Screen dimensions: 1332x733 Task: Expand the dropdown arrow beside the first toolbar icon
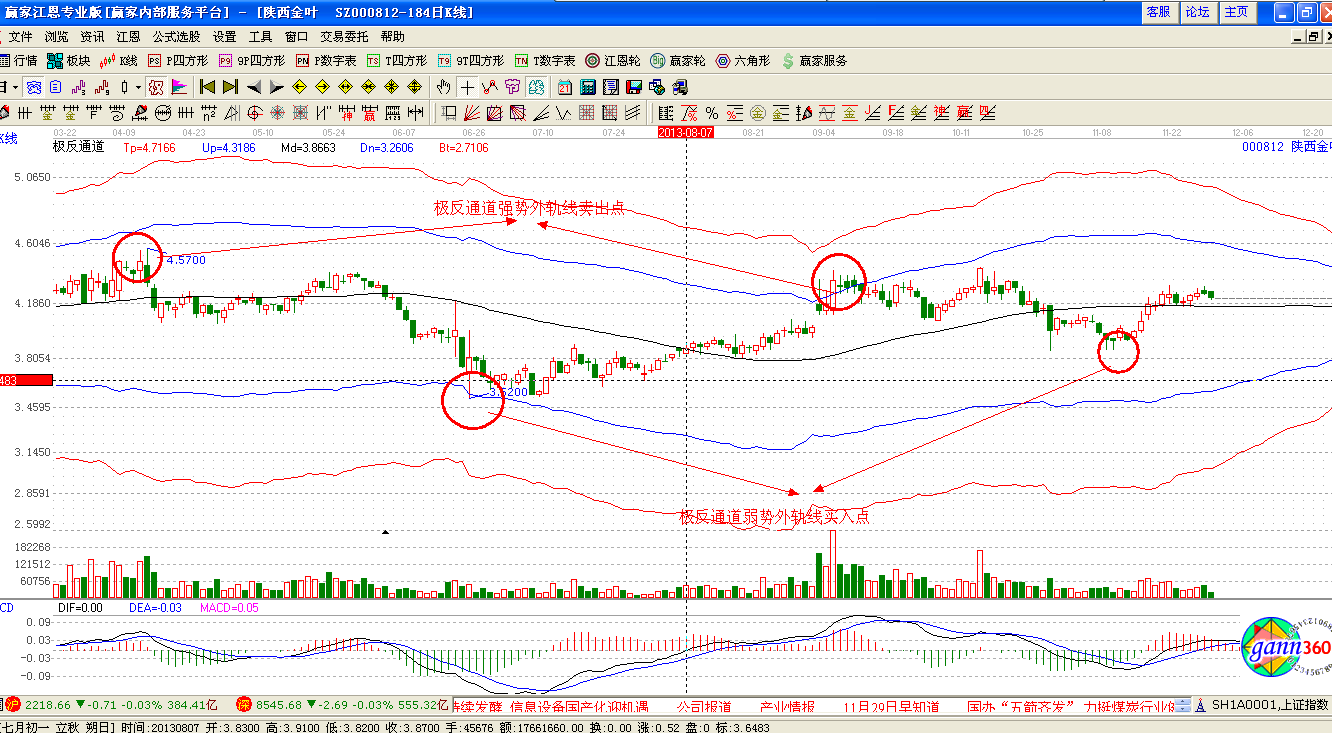pyautogui.click(x=16, y=87)
